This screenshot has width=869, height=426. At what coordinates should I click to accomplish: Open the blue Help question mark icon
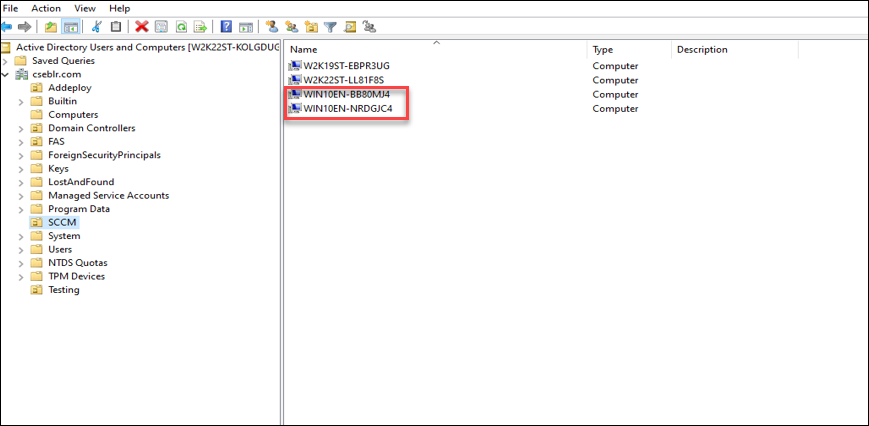[226, 27]
